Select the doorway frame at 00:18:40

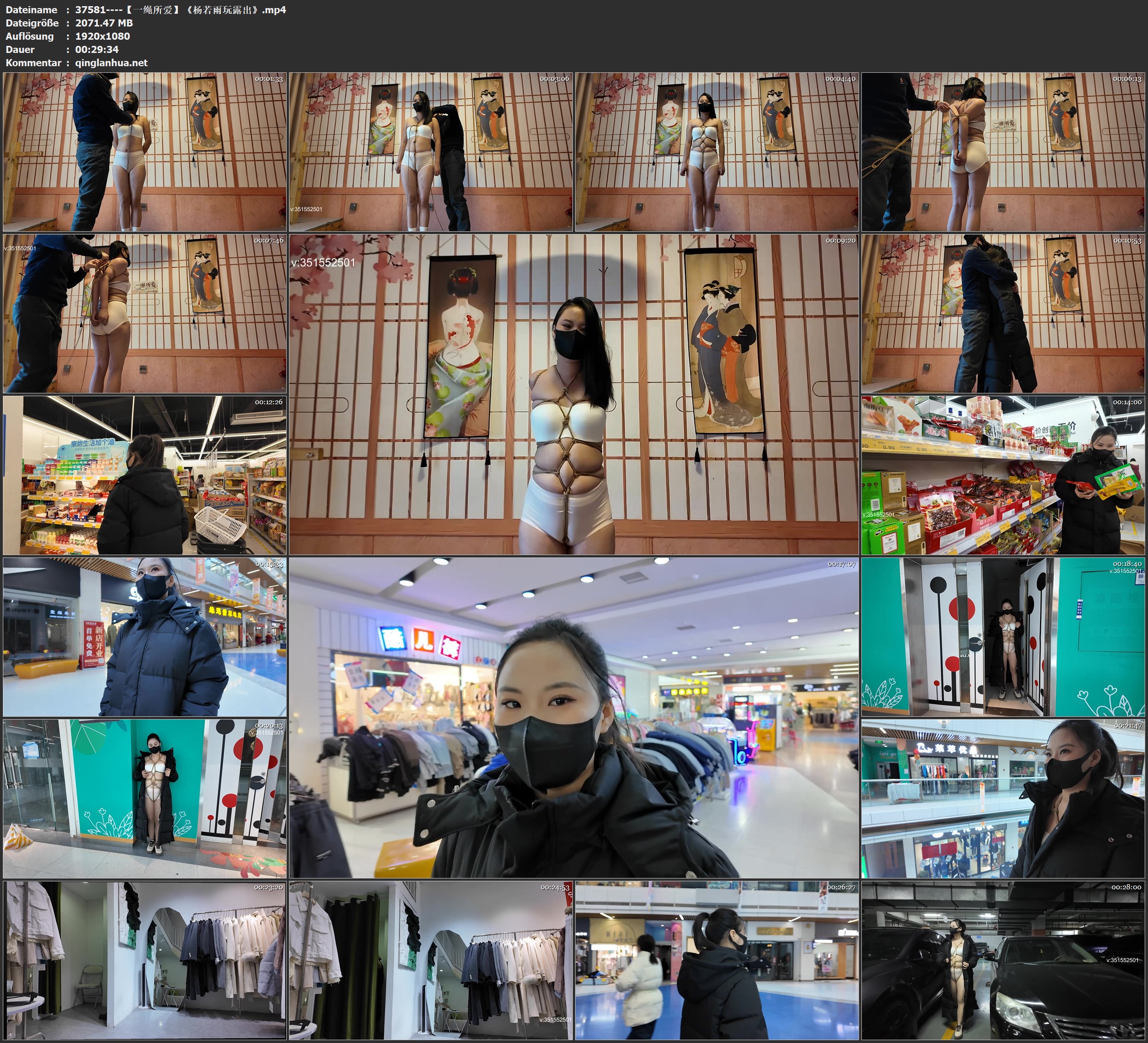pos(1003,636)
